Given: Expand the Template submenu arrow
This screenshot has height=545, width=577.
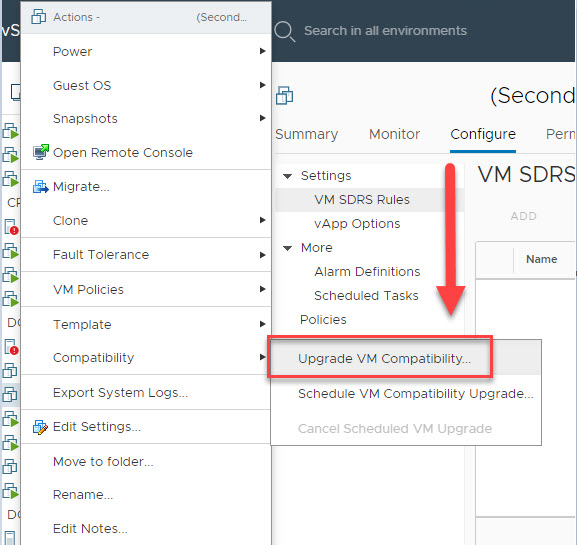Looking at the screenshot, I should [262, 324].
